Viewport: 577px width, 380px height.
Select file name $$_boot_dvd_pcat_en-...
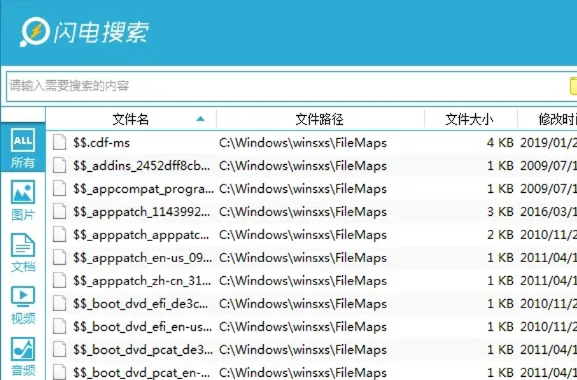click(142, 373)
